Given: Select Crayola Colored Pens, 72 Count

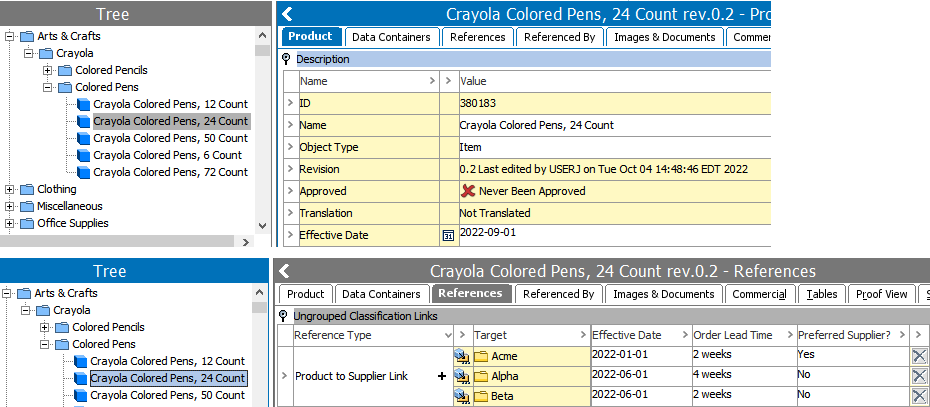Looking at the screenshot, I should coord(170,173).
